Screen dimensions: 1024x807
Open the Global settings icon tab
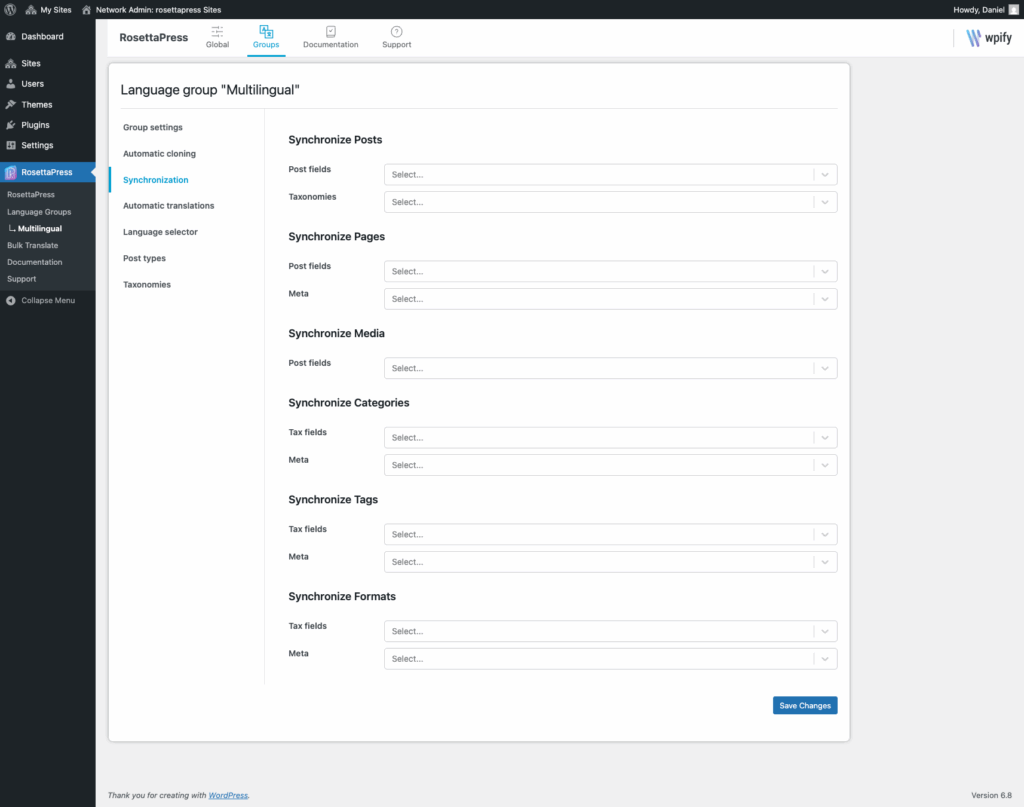click(x=217, y=32)
